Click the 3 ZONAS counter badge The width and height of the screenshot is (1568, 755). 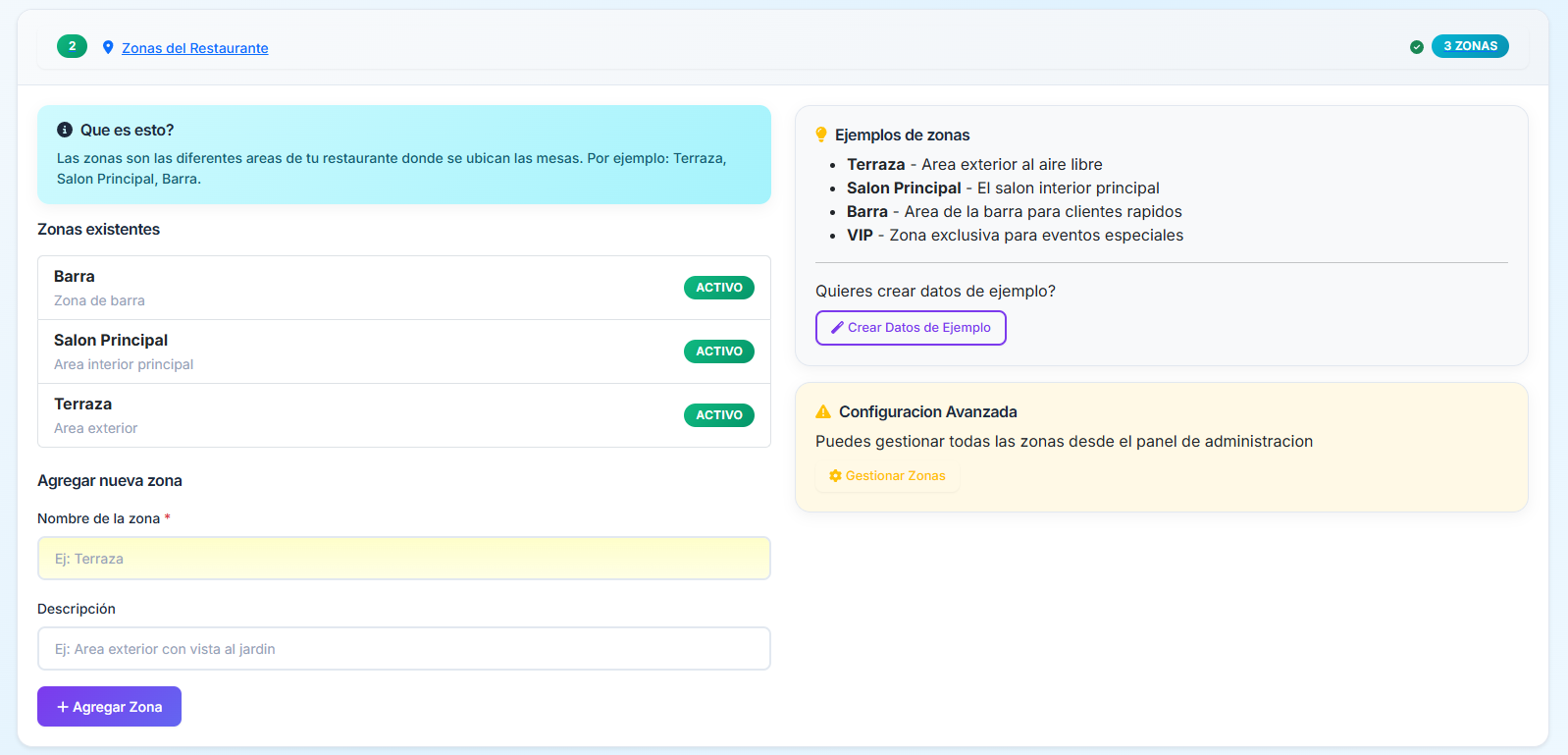(x=1469, y=46)
